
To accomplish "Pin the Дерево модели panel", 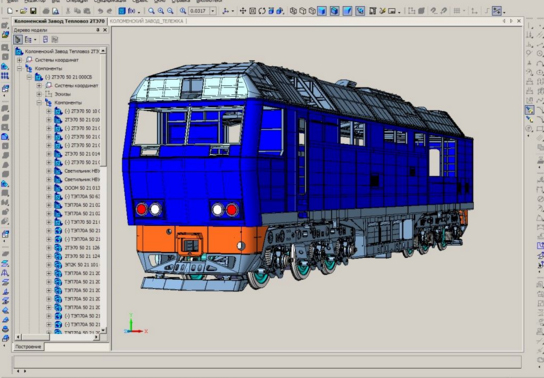I will [98, 30].
